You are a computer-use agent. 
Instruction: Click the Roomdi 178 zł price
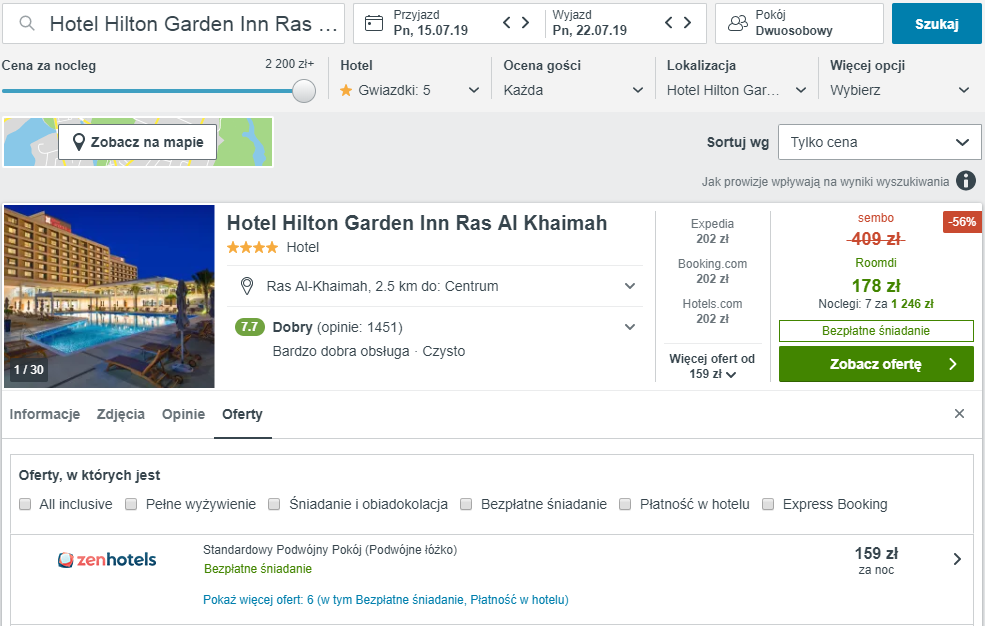coord(876,286)
